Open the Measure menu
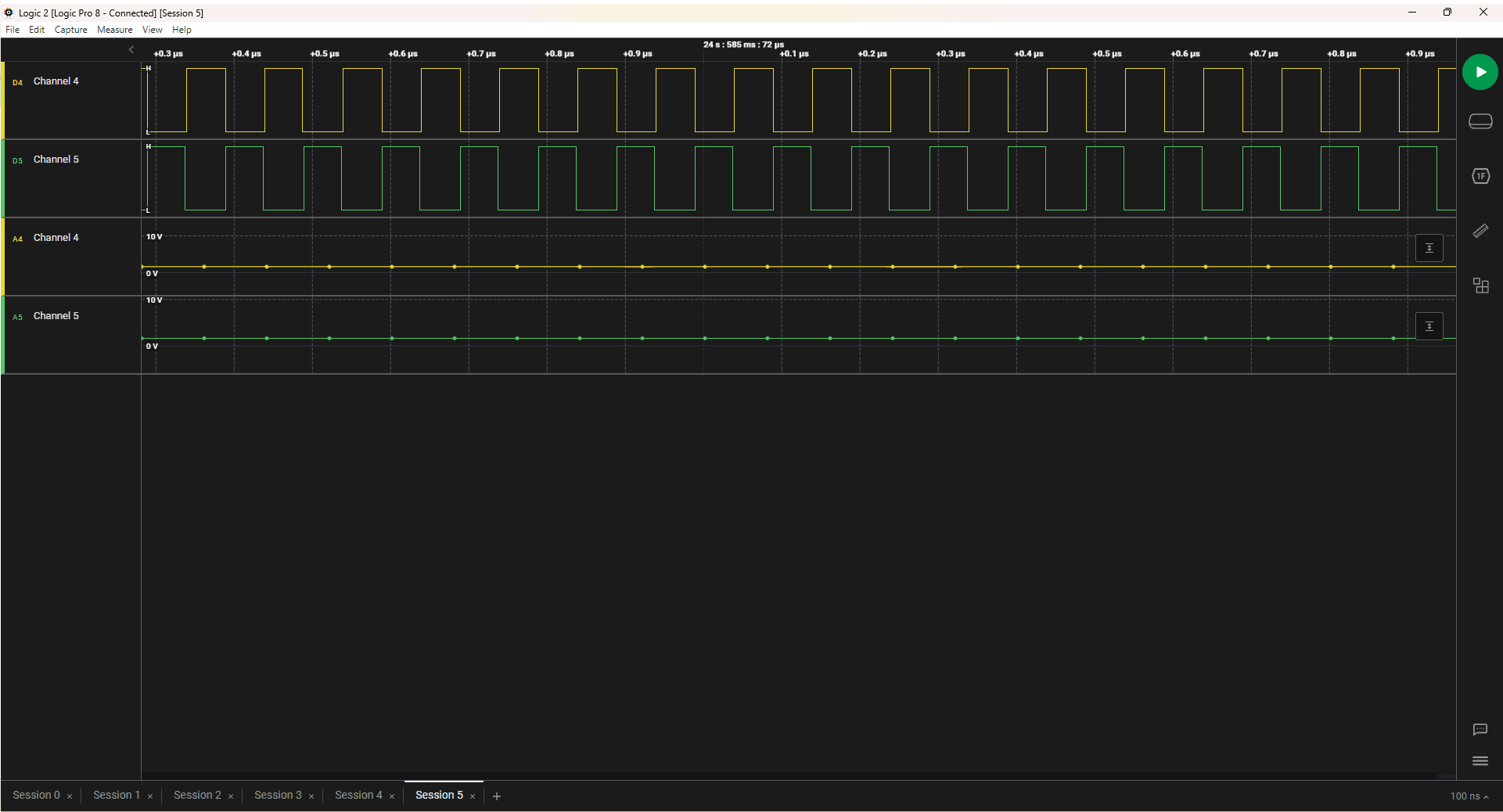This screenshot has height=812, width=1503. click(114, 30)
